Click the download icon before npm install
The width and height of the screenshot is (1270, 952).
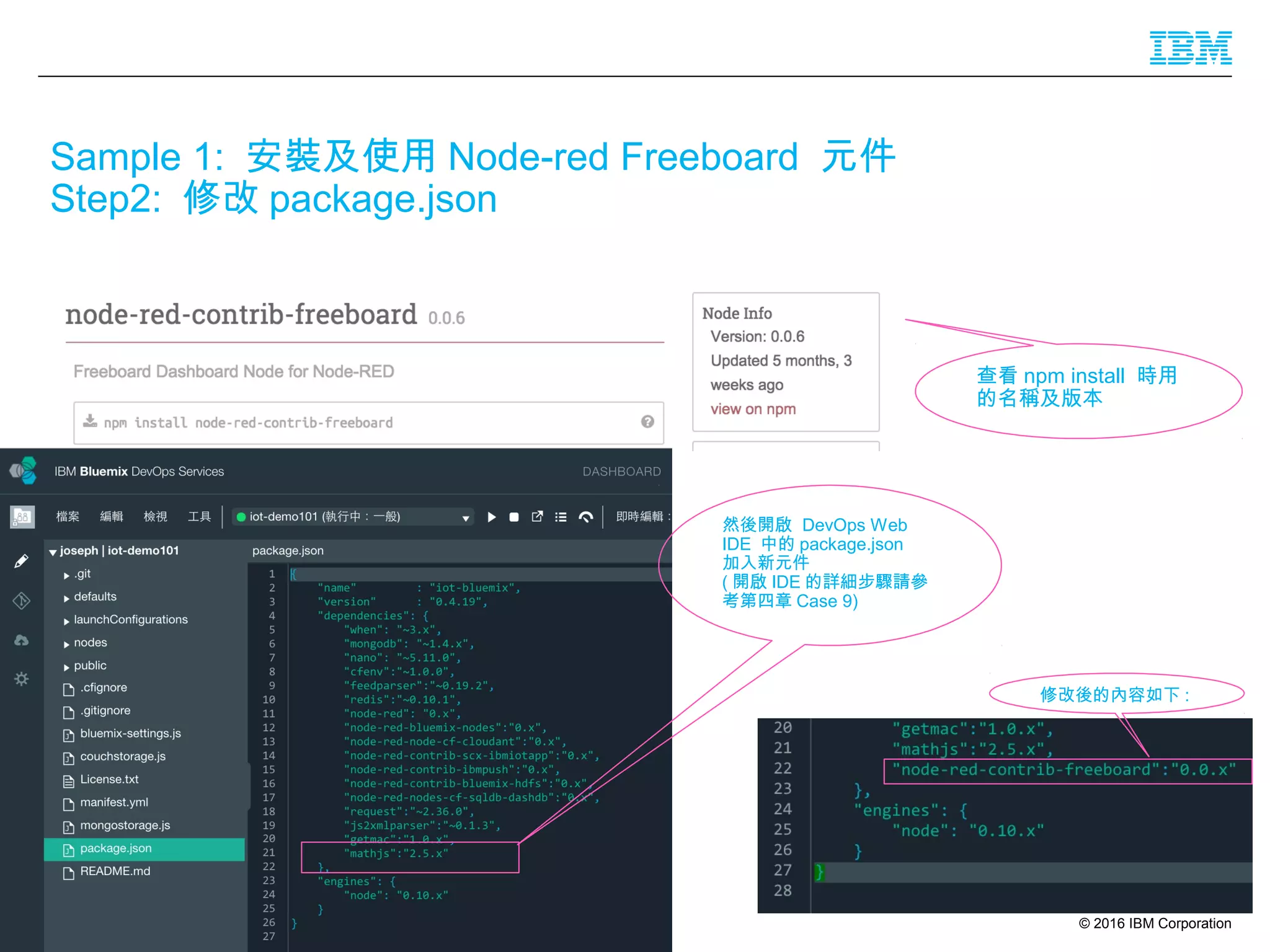(90, 421)
